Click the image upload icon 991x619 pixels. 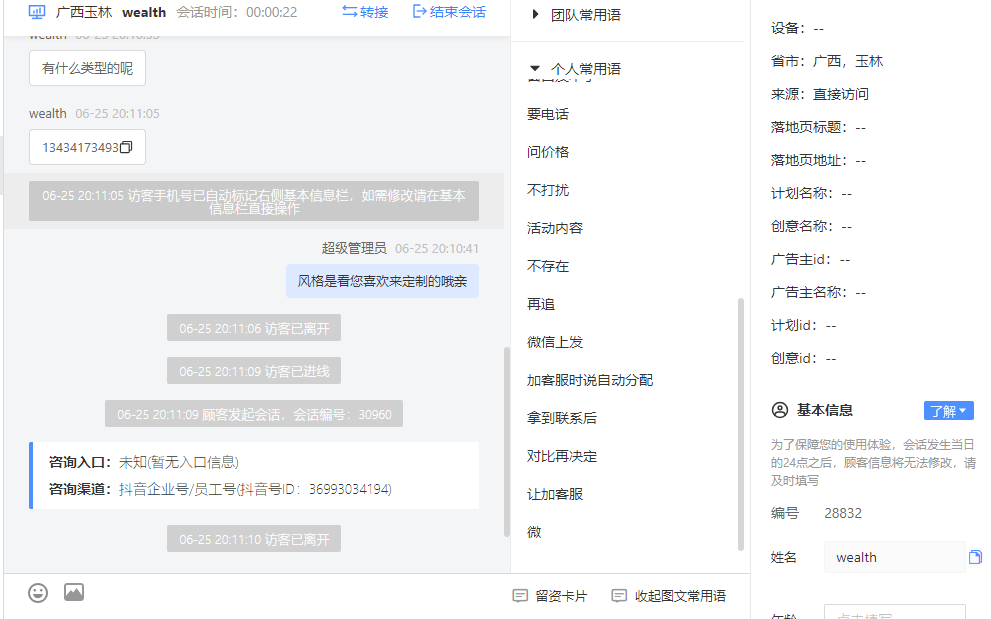(74, 592)
